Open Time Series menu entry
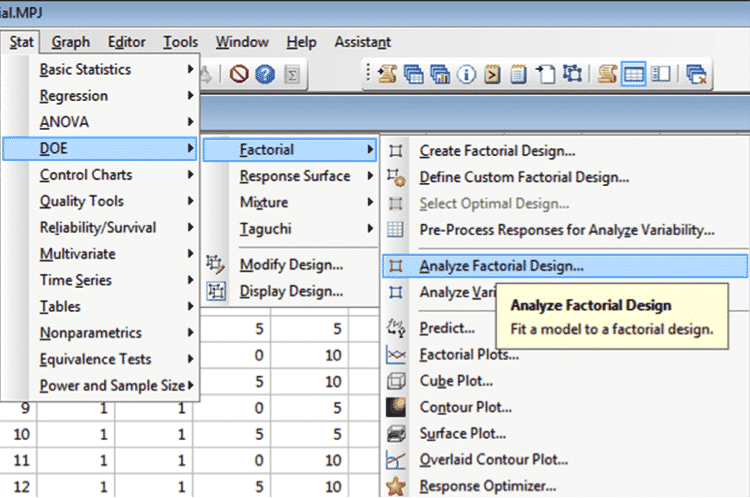Image resolution: width=750 pixels, height=498 pixels. (100, 280)
